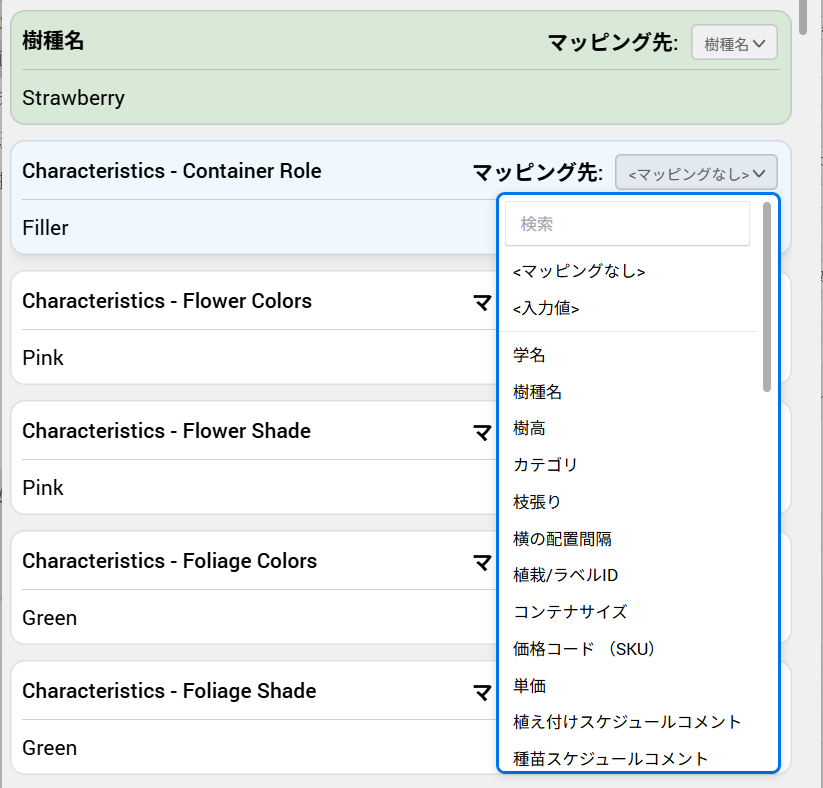Open the 樹種名 mapping dropdown
Viewport: 823px width, 788px height.
[734, 43]
